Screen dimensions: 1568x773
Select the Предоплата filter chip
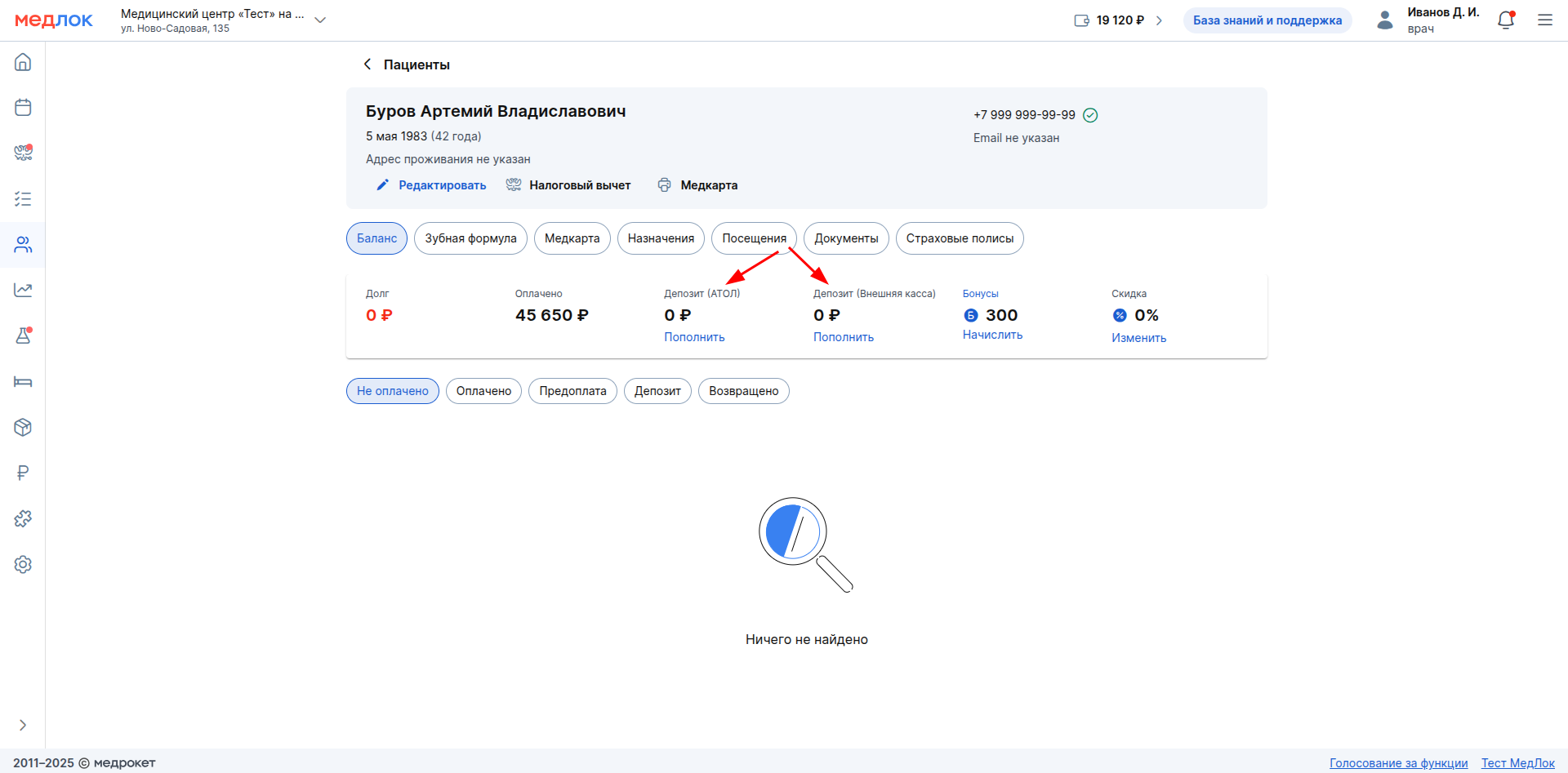pyautogui.click(x=572, y=391)
